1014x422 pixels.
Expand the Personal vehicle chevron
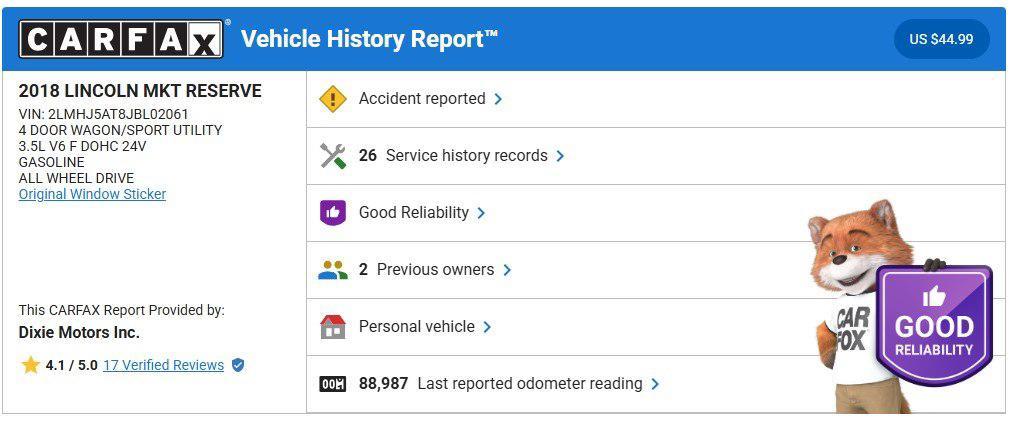click(x=487, y=327)
